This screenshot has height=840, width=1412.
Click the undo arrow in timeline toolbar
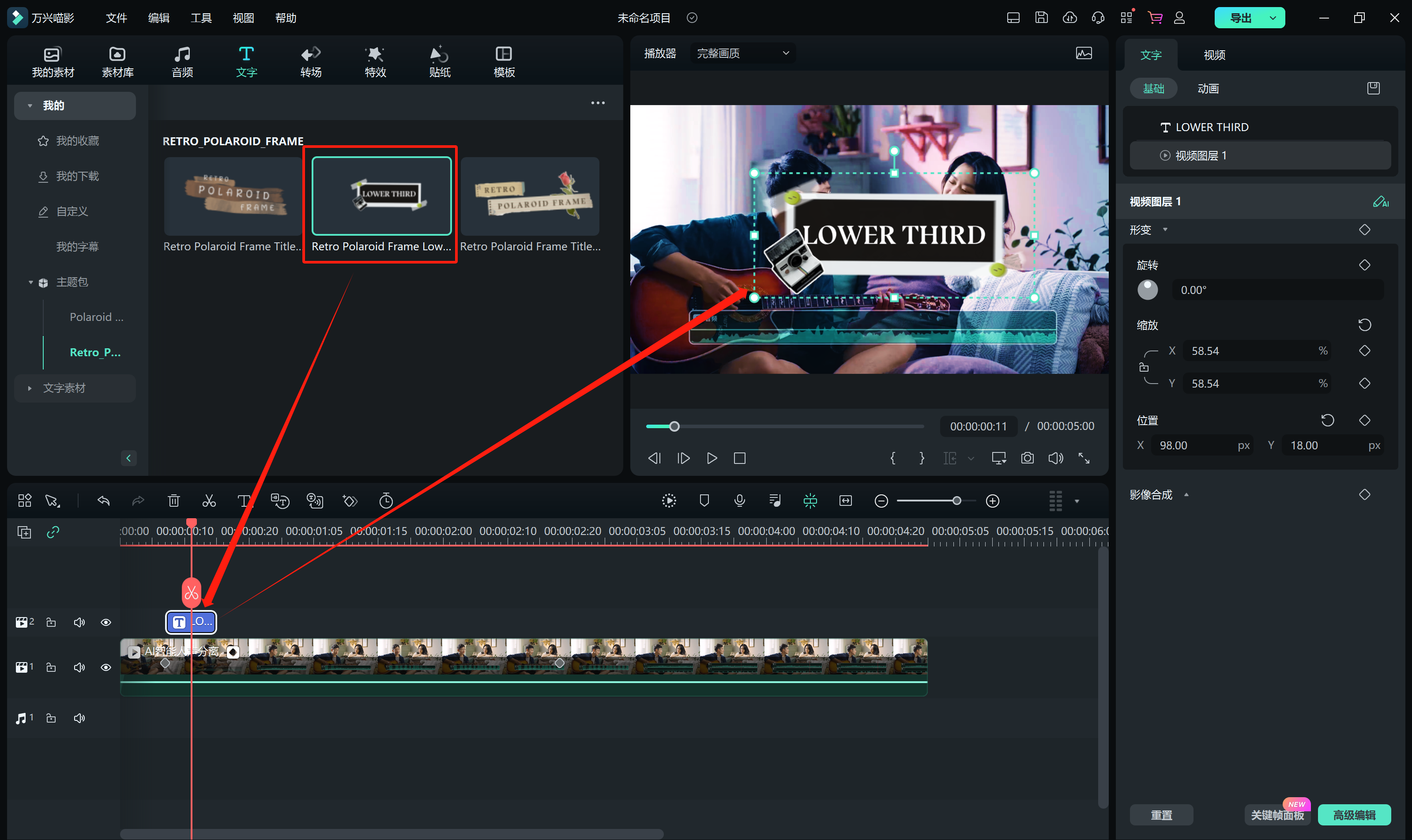pyautogui.click(x=104, y=501)
